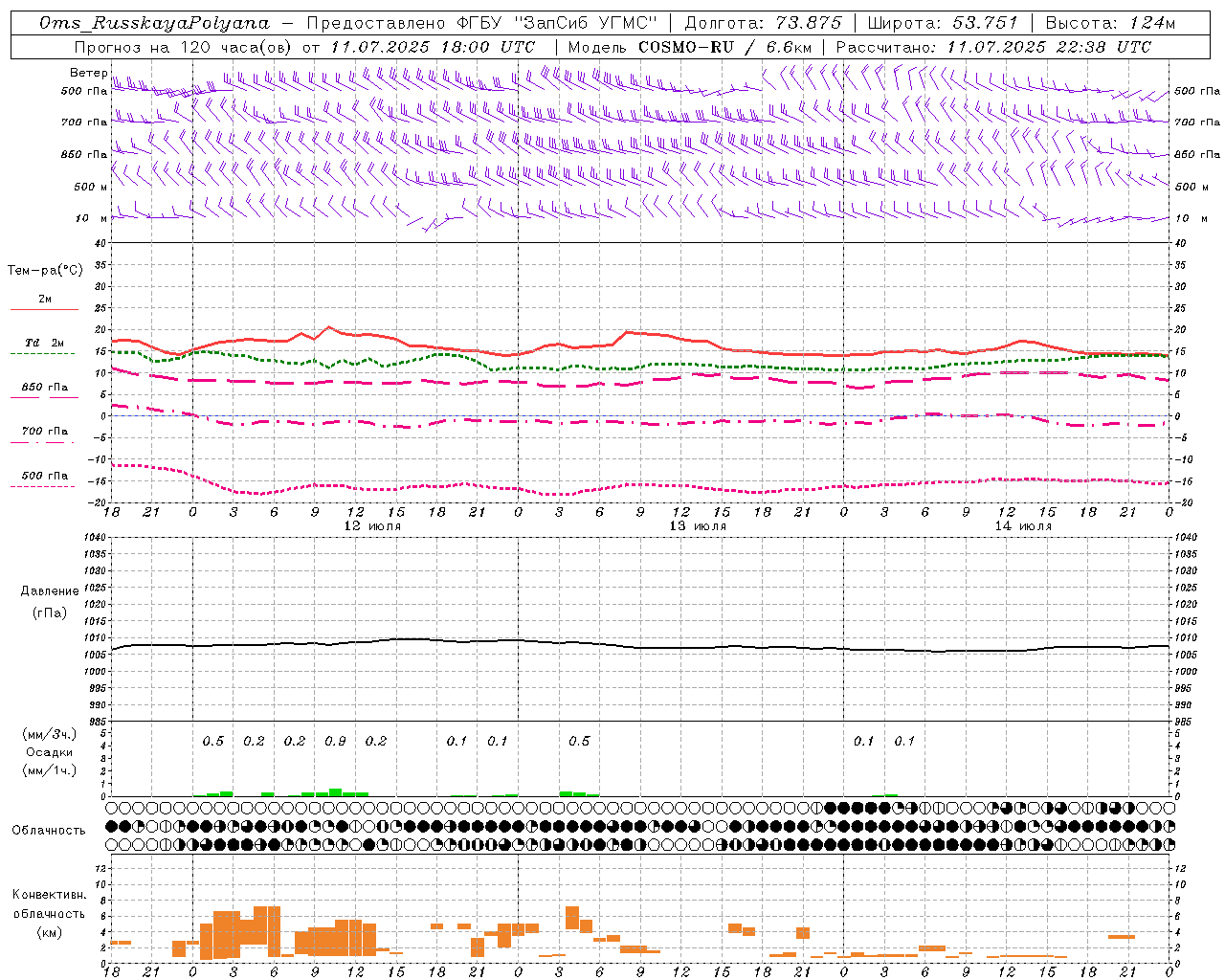The image size is (1225, 980).
Task: Click the 850 гПа temperature legend entry
Action: 44,388
